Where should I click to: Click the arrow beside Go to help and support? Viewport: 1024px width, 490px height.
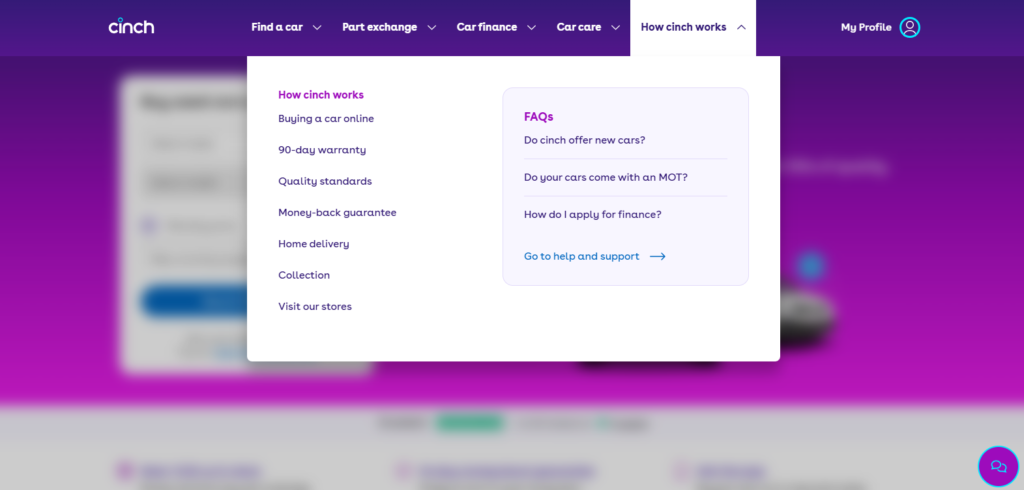click(658, 257)
